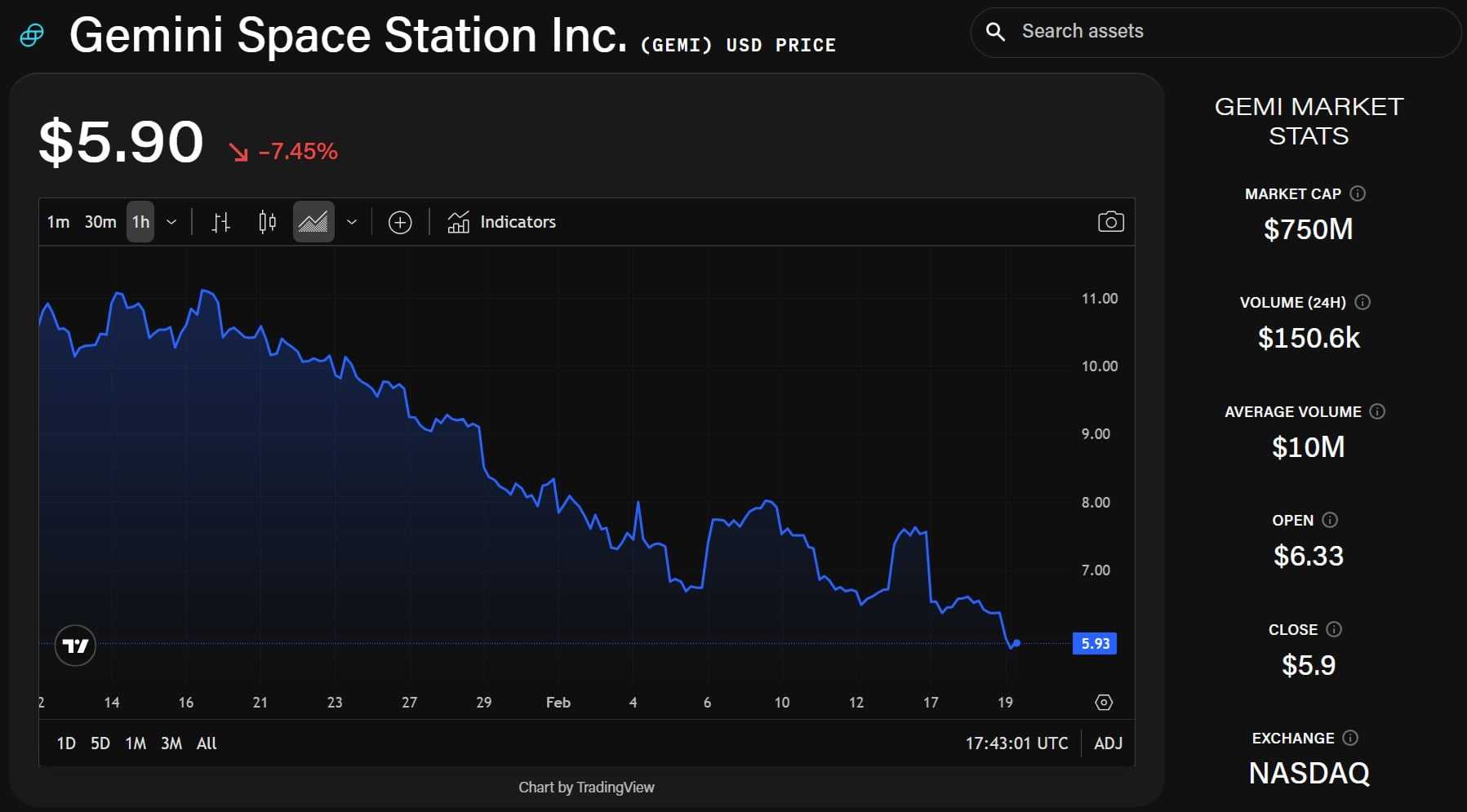
Task: View Market Cap info tooltip icon
Action: (1358, 193)
